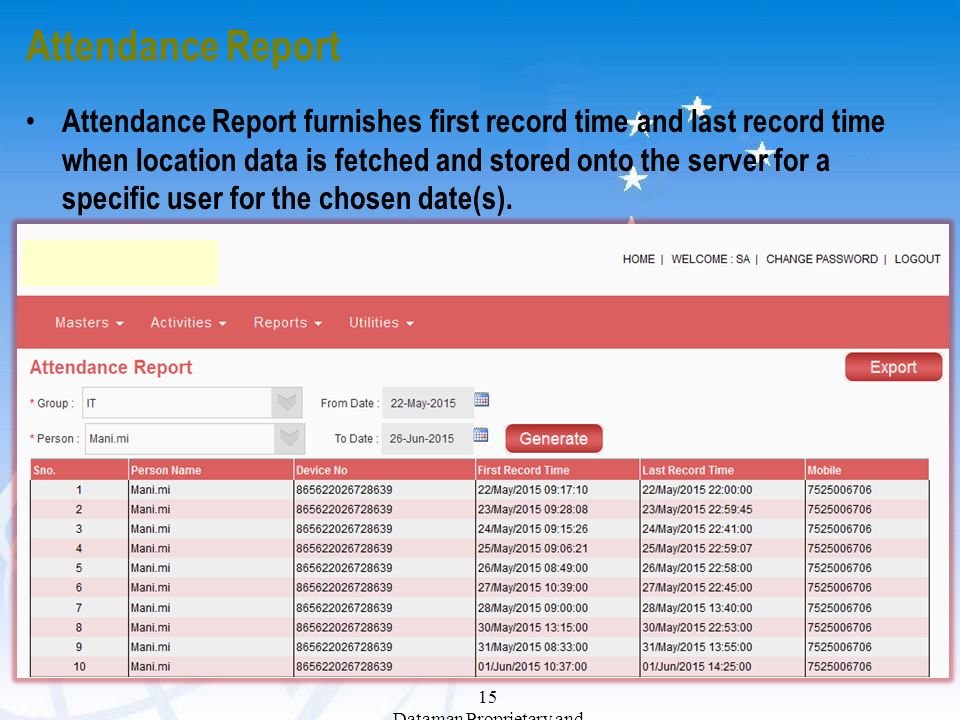Click the Device No column header
Screen dimensions: 960x720
click(x=384, y=470)
